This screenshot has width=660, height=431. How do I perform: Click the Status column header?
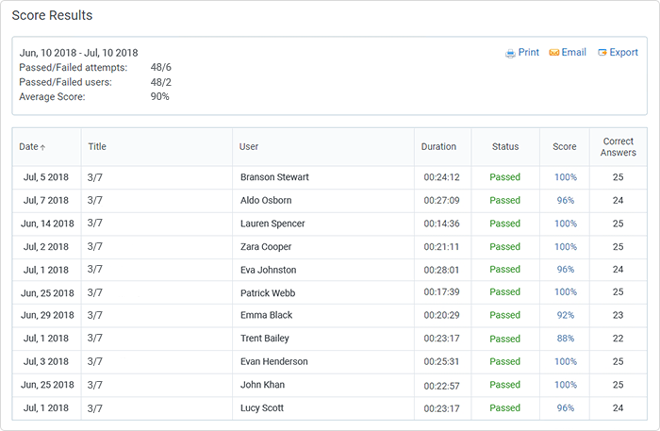pos(505,147)
